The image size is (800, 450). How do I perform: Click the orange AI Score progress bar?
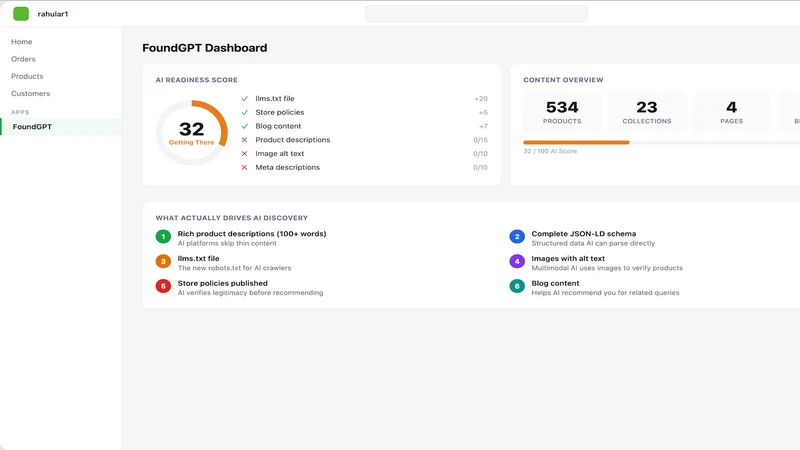577,142
